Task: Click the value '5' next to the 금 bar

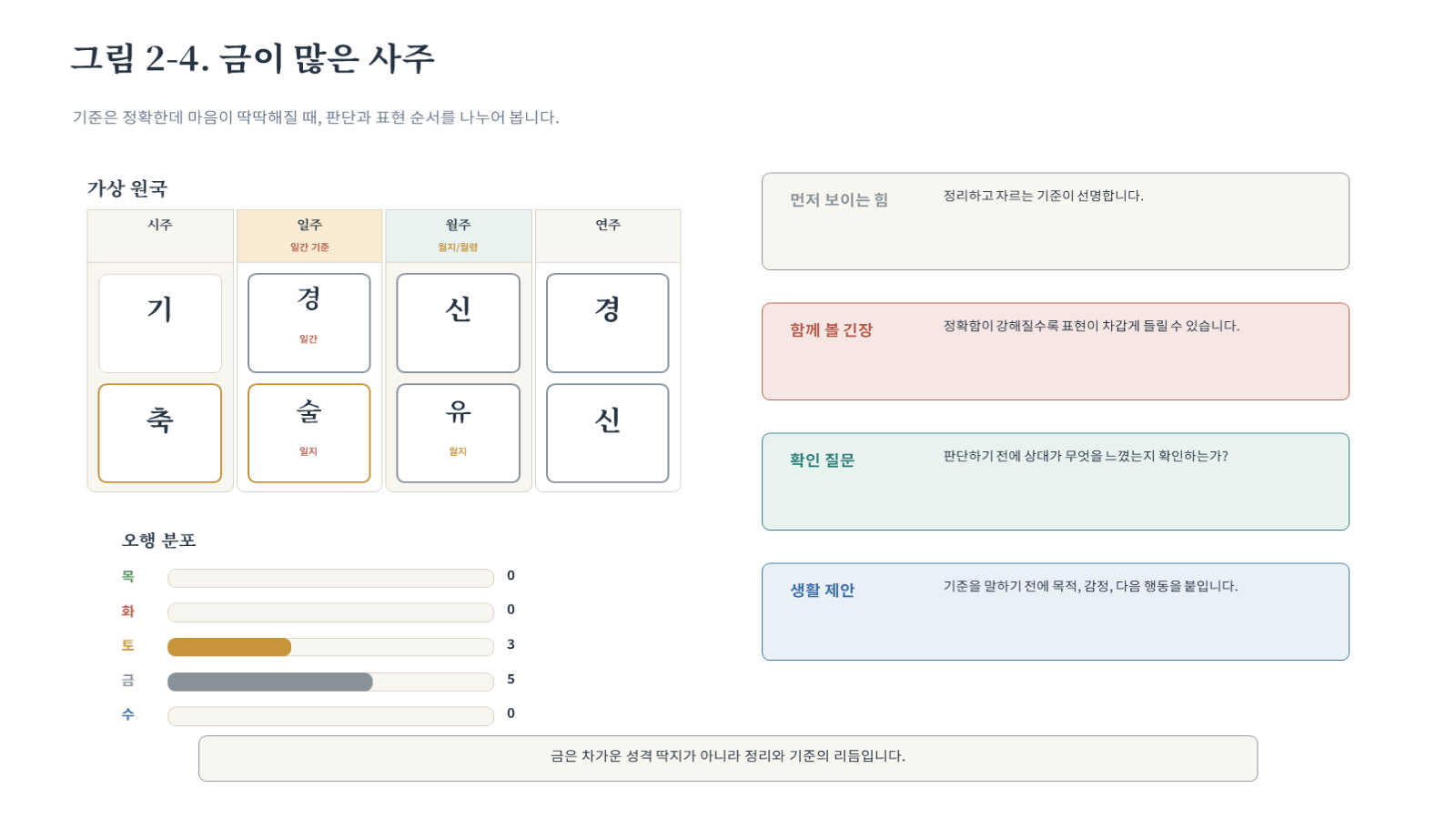Action: pos(511,679)
